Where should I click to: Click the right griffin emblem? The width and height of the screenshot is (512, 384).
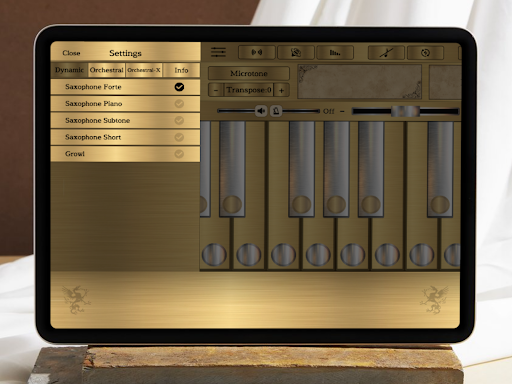(434, 299)
